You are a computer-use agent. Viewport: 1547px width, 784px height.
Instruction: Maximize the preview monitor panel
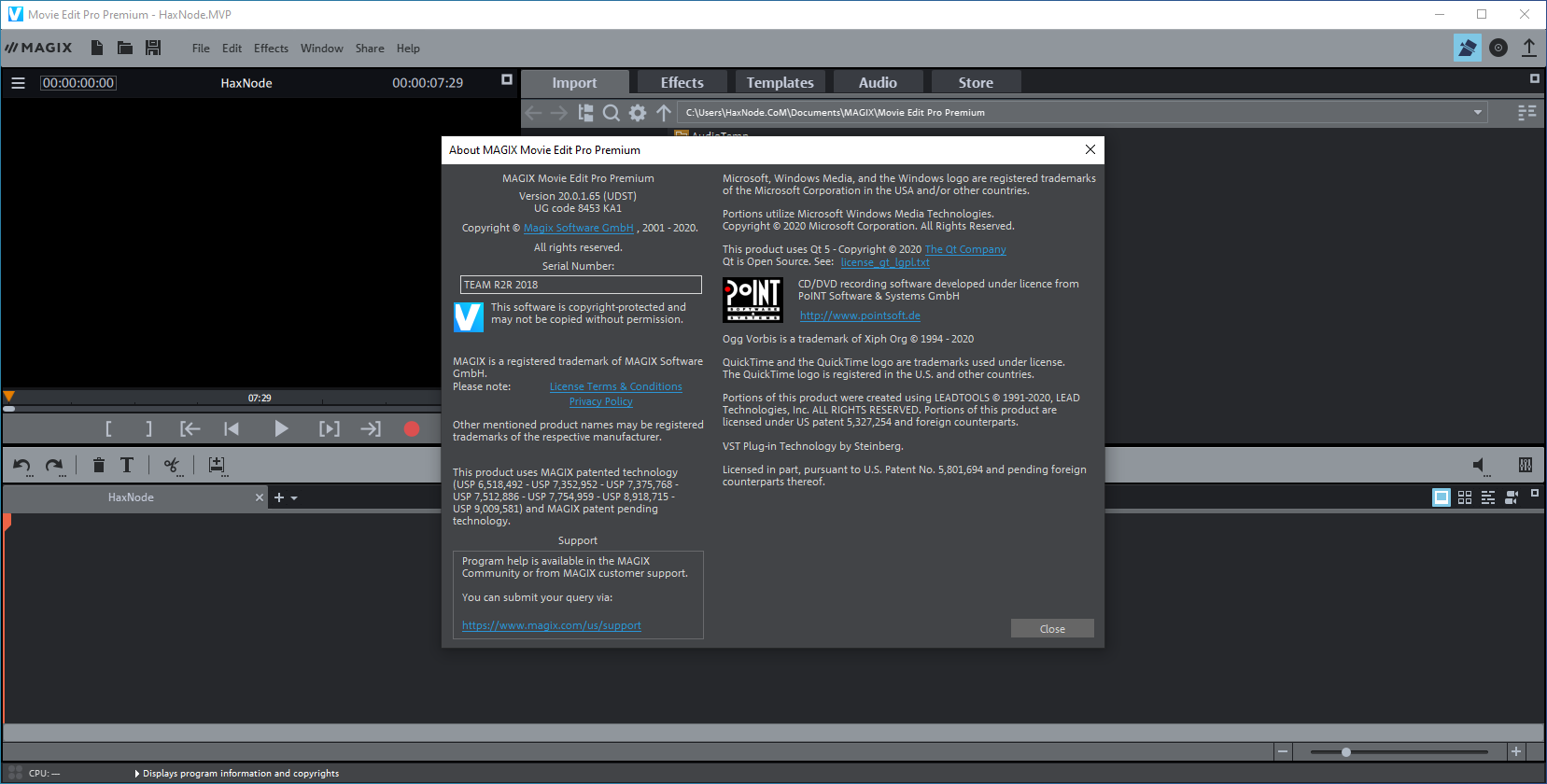[x=507, y=80]
